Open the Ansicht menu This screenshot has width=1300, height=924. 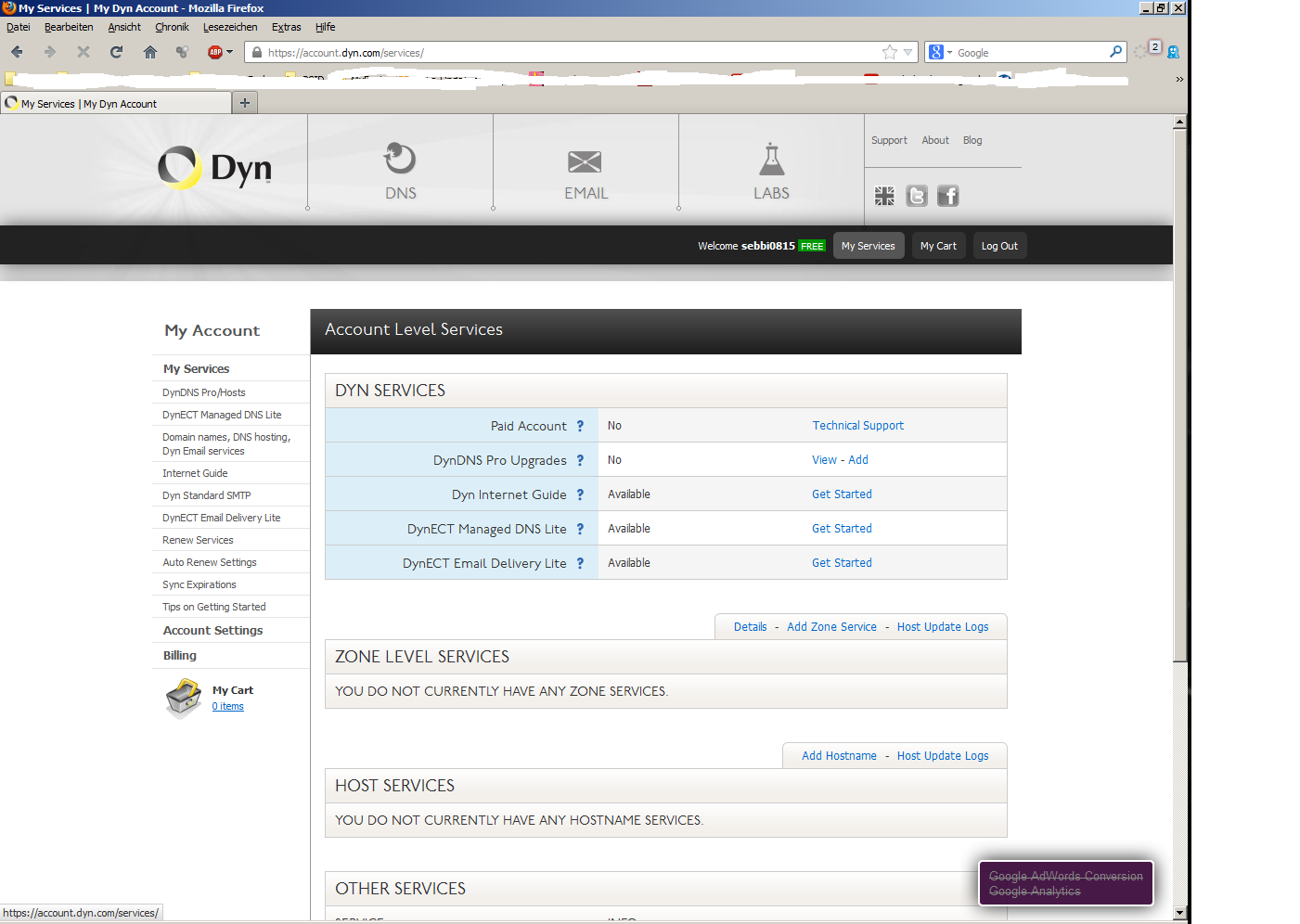pyautogui.click(x=124, y=27)
